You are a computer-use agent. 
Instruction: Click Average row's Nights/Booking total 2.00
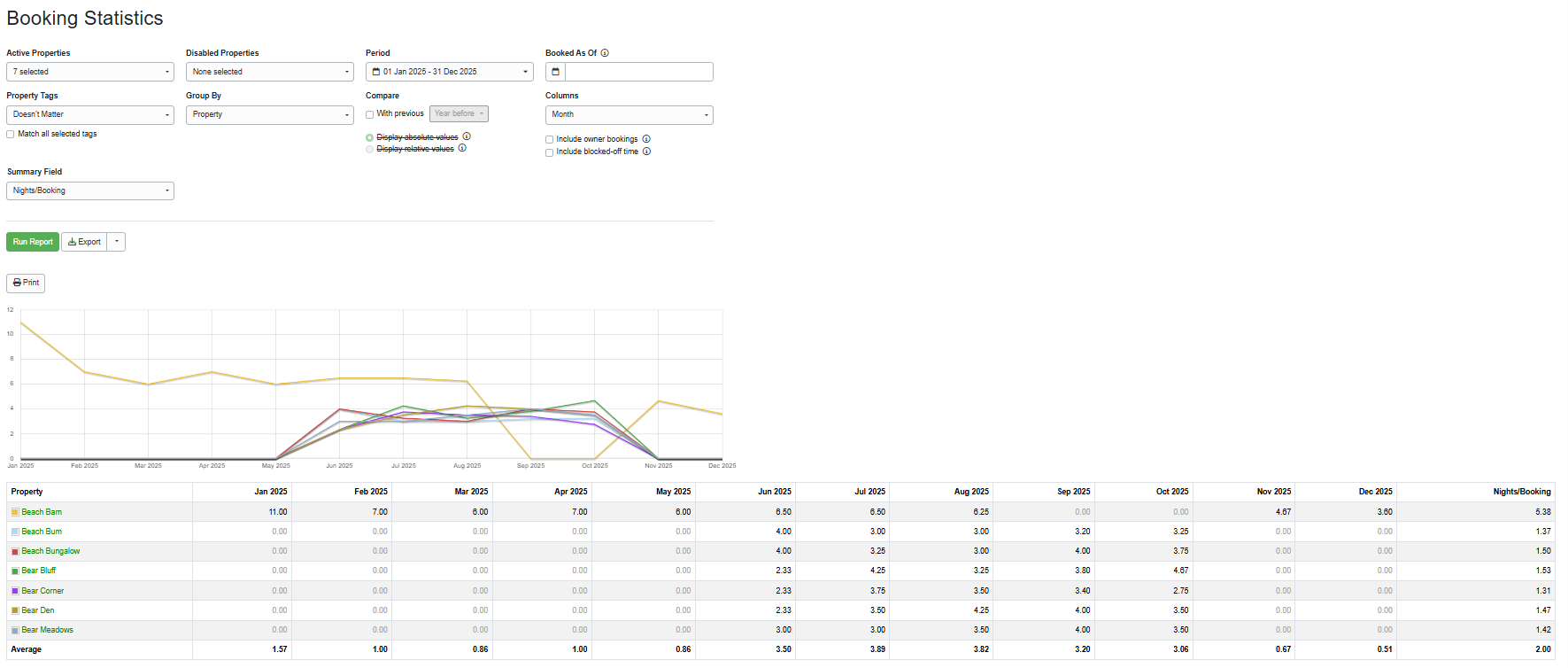tap(1543, 649)
